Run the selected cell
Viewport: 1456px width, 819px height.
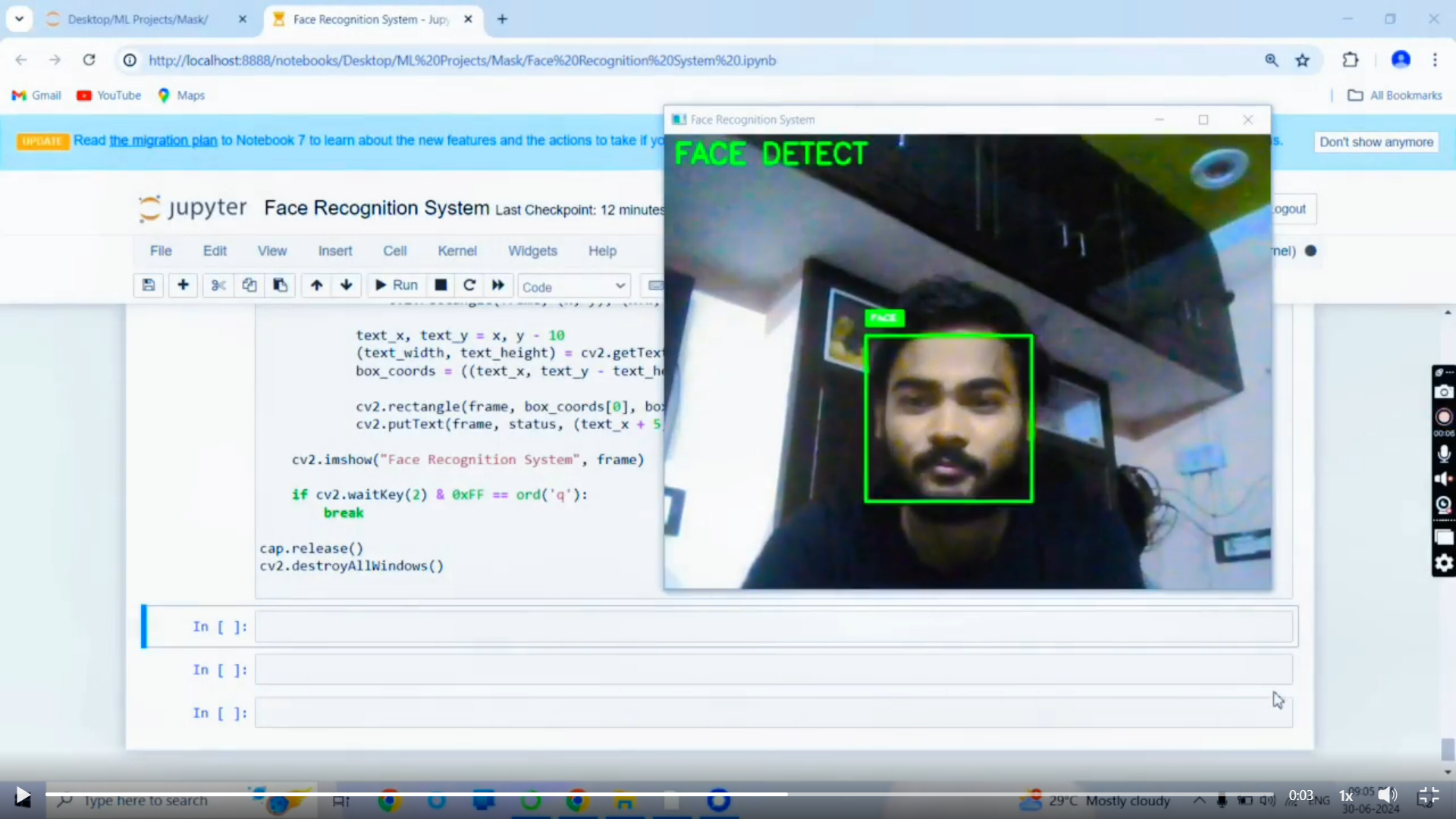tap(397, 285)
